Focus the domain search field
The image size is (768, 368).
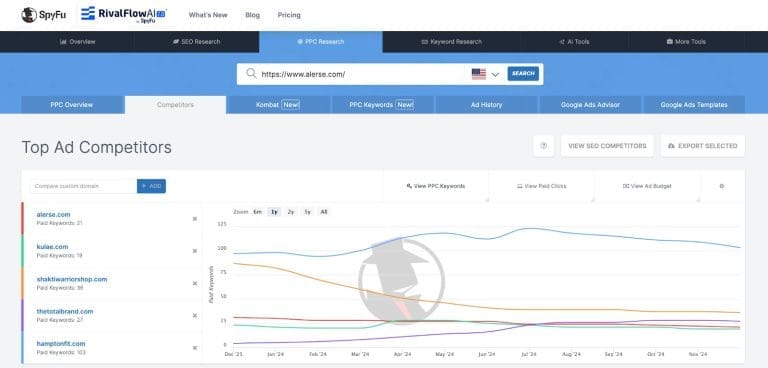[362, 74]
